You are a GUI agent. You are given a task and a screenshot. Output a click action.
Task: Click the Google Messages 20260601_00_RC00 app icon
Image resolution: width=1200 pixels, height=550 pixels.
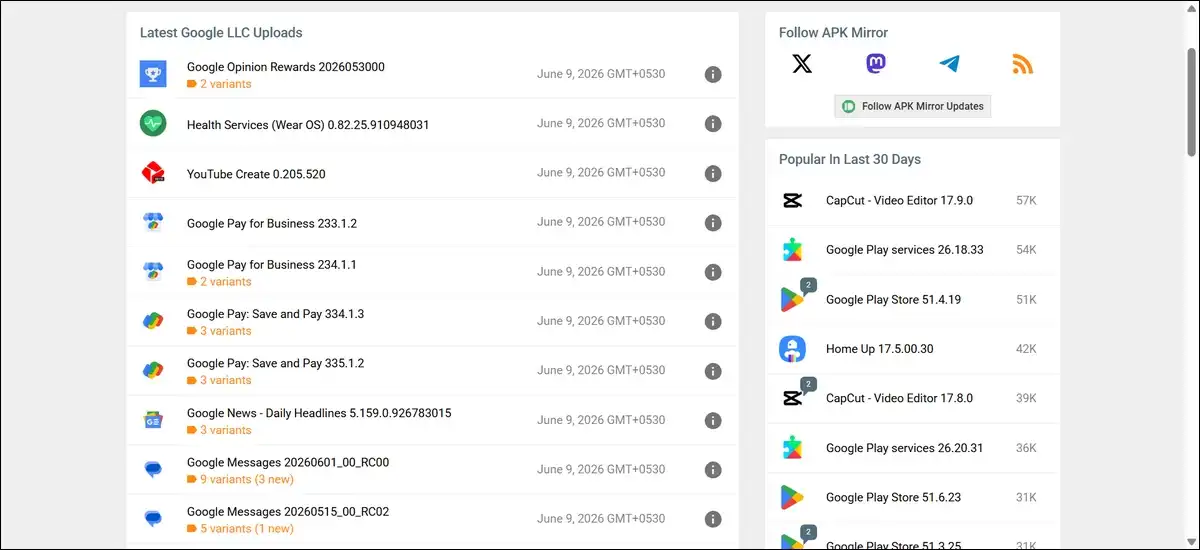pyautogui.click(x=153, y=469)
